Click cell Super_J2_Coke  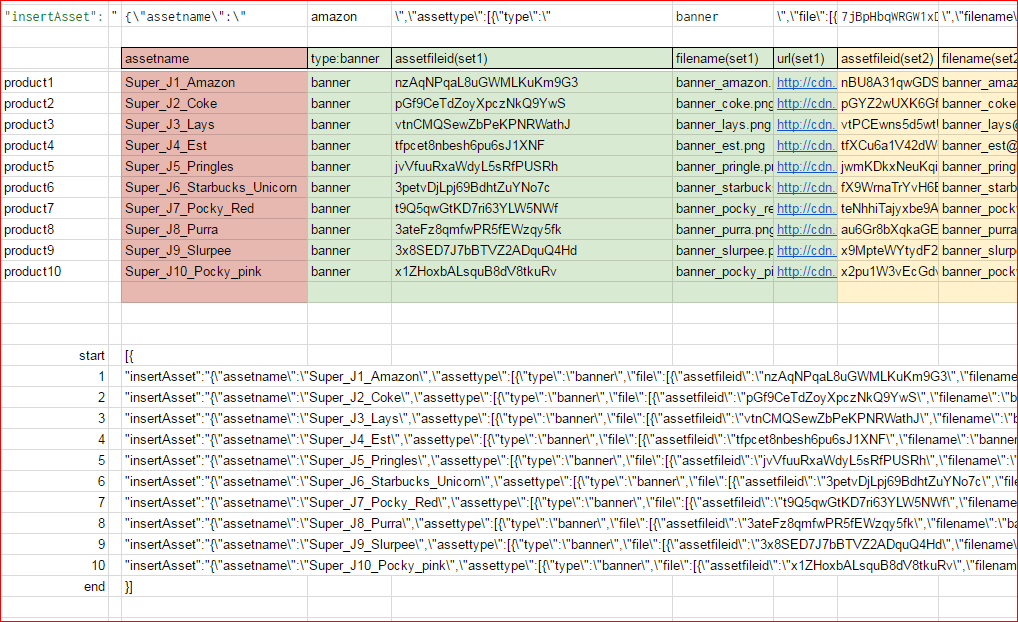214,103
